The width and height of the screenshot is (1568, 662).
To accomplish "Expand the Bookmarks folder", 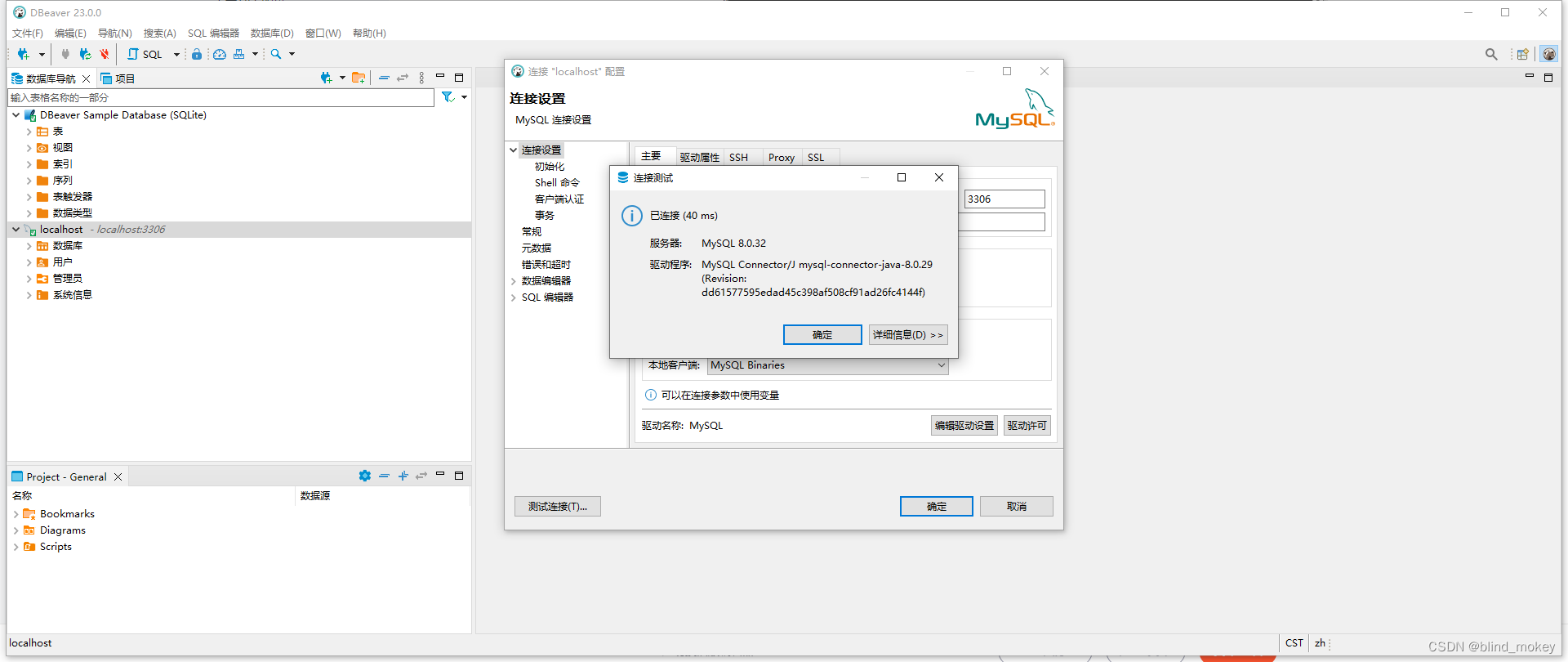I will (16, 514).
